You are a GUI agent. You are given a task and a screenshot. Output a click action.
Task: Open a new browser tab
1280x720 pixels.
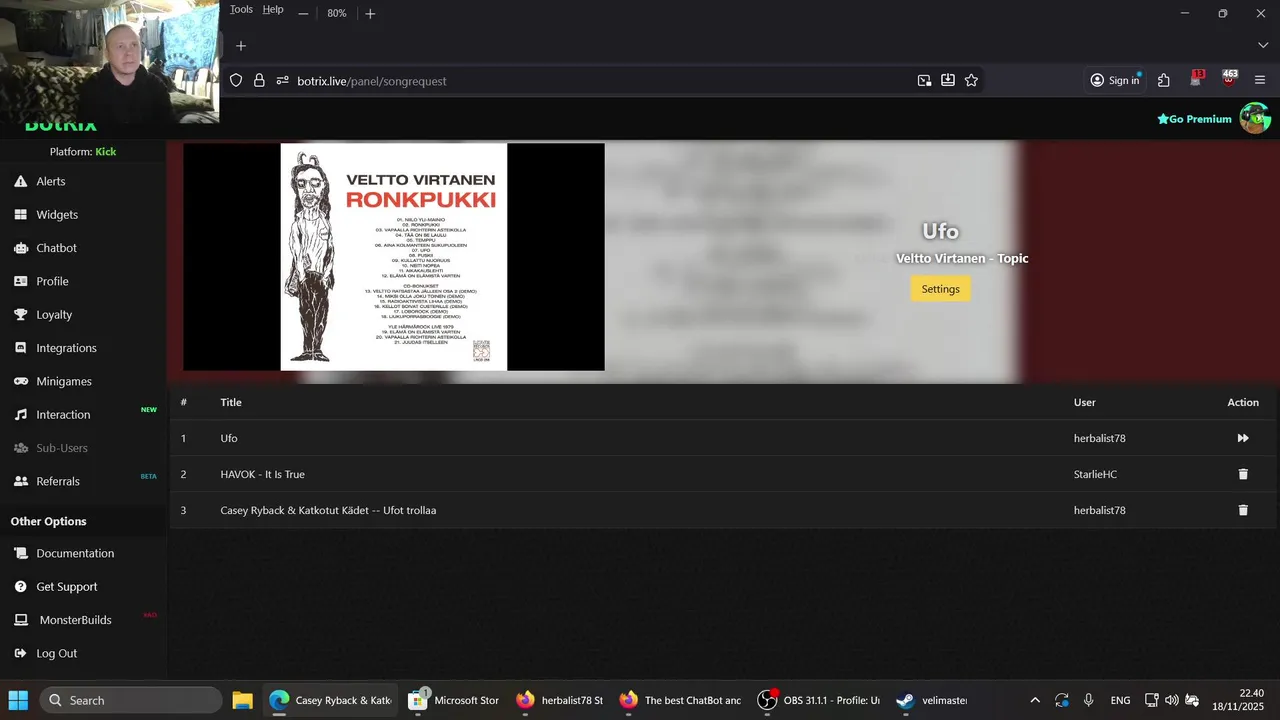(x=241, y=46)
